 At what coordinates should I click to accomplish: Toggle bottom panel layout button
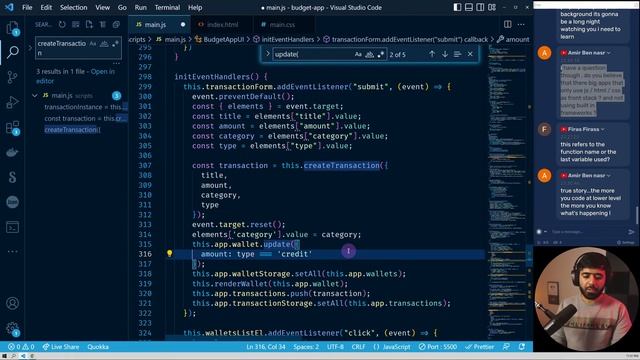pos(469,7)
